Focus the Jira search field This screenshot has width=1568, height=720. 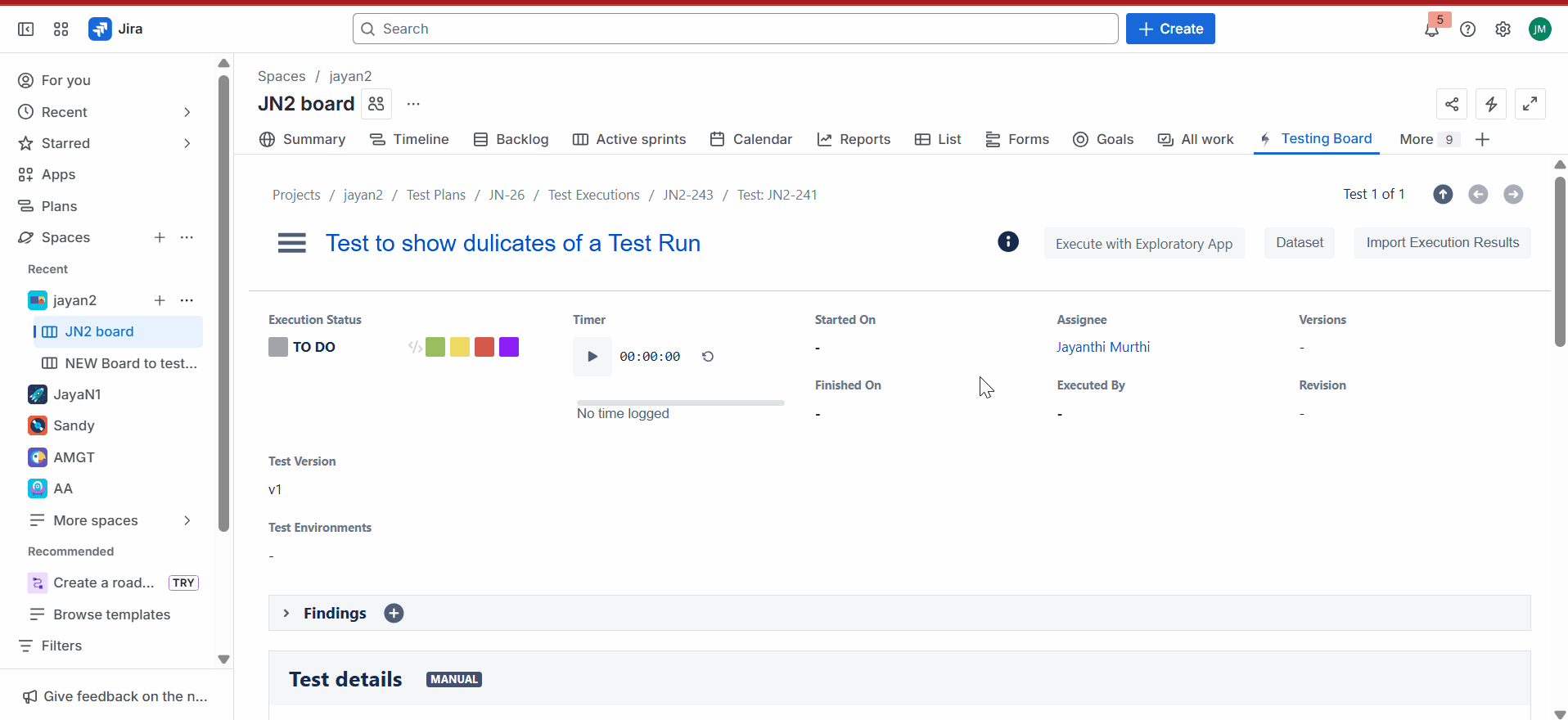tap(735, 29)
